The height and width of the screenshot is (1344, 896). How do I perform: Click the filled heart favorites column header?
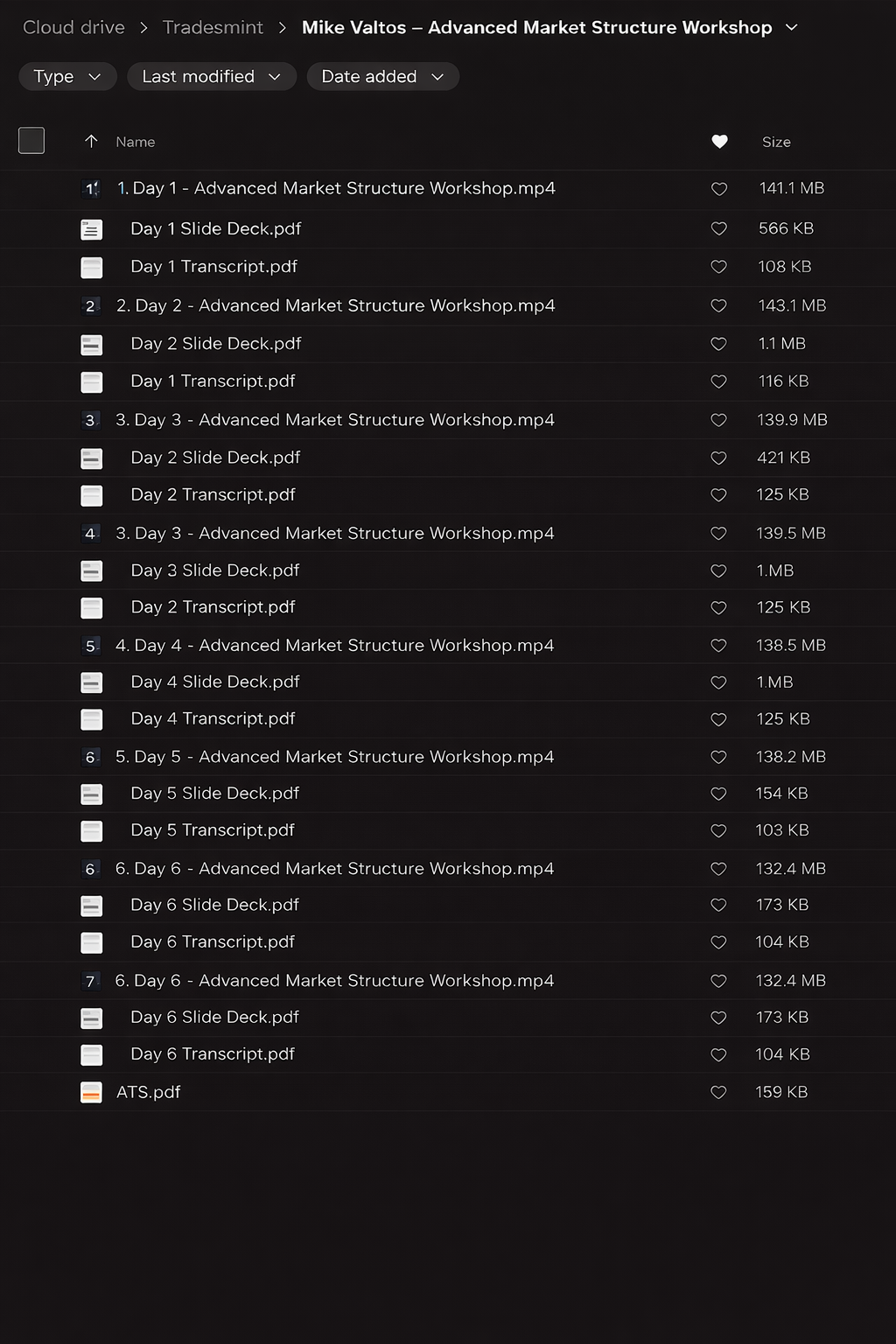click(719, 142)
